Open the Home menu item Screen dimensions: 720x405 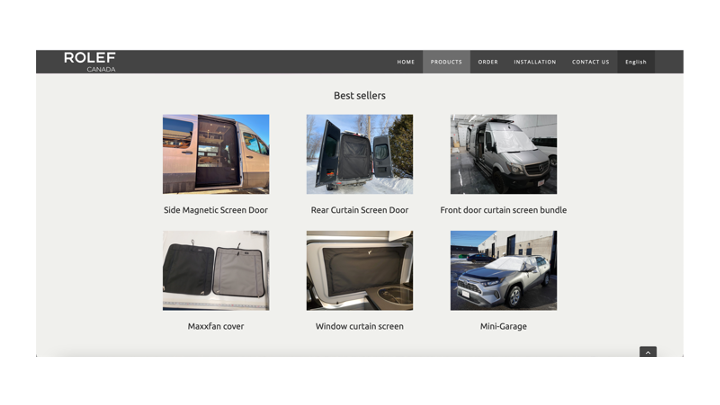pyautogui.click(x=406, y=62)
